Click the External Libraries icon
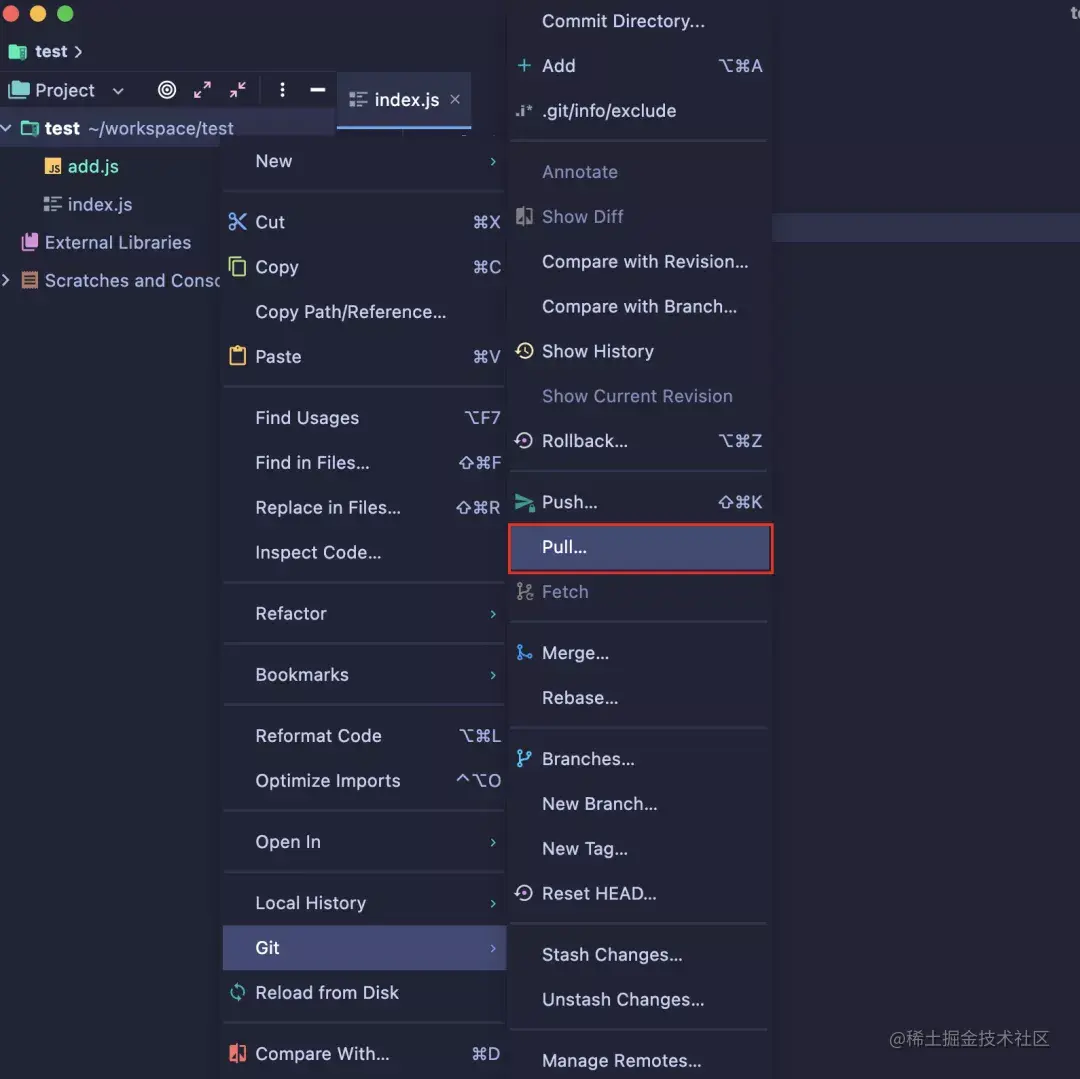The width and height of the screenshot is (1080, 1079). (x=30, y=242)
